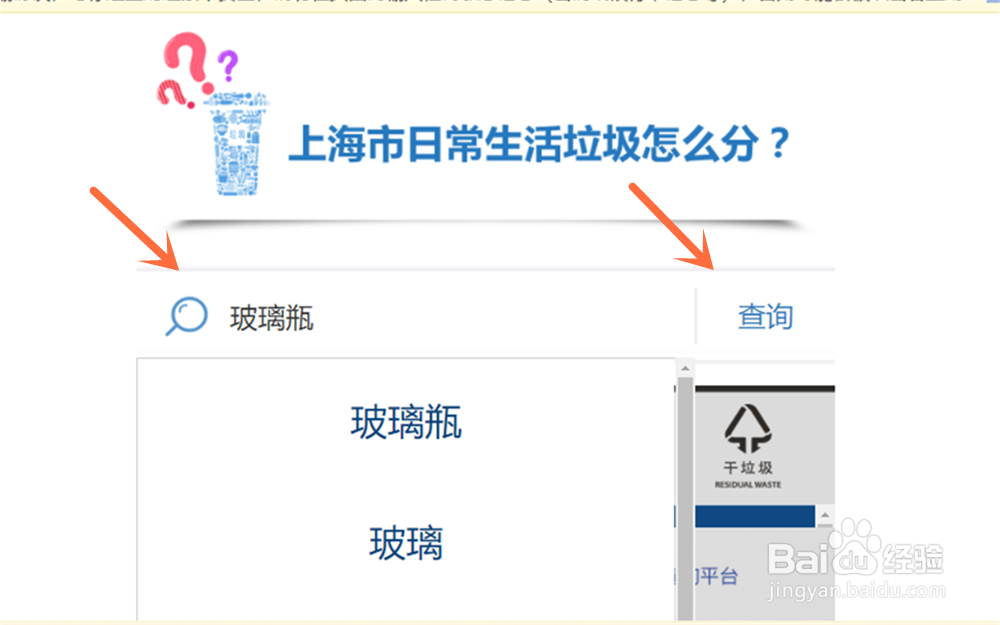Select the 玻璃瓶 suggestion from the dropdown list

(406, 422)
